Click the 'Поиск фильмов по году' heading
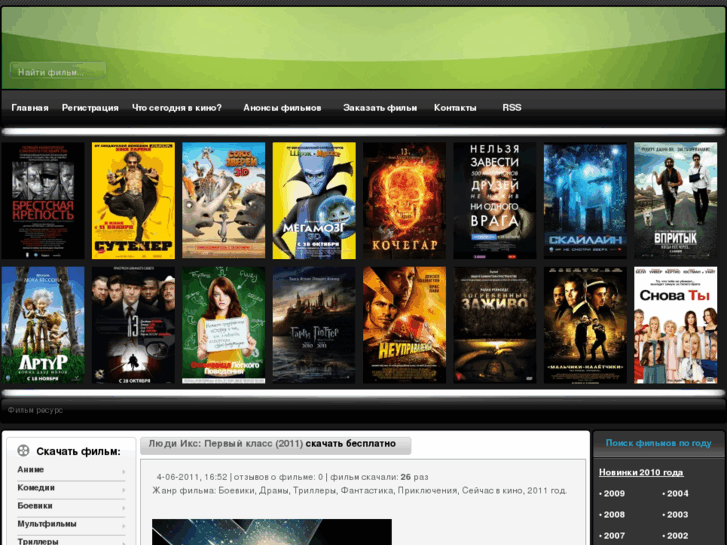The width and height of the screenshot is (727, 545). pos(658,443)
